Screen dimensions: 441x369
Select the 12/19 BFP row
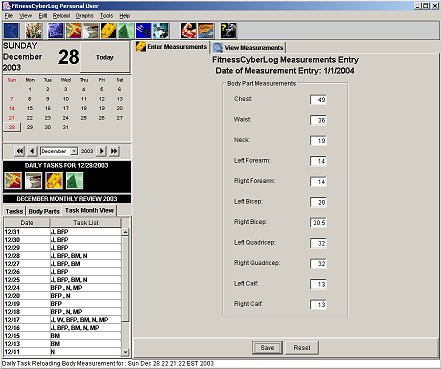tap(63, 304)
